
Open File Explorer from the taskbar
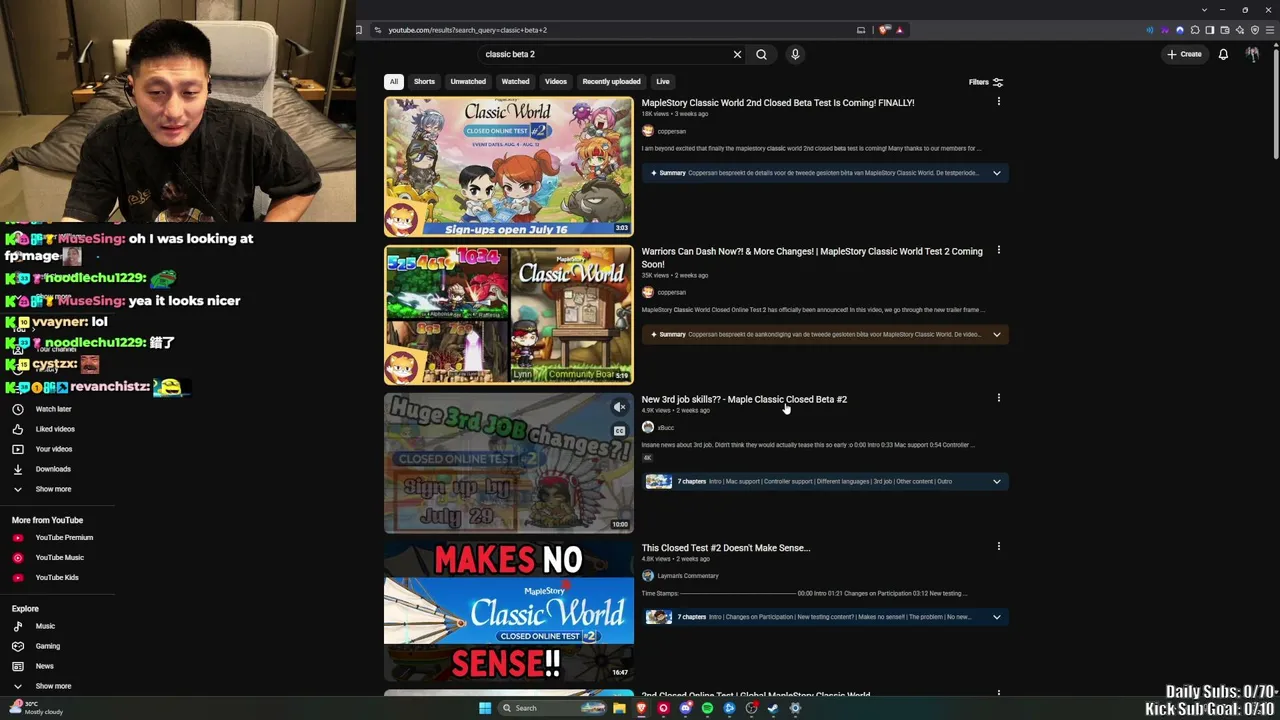(619, 708)
